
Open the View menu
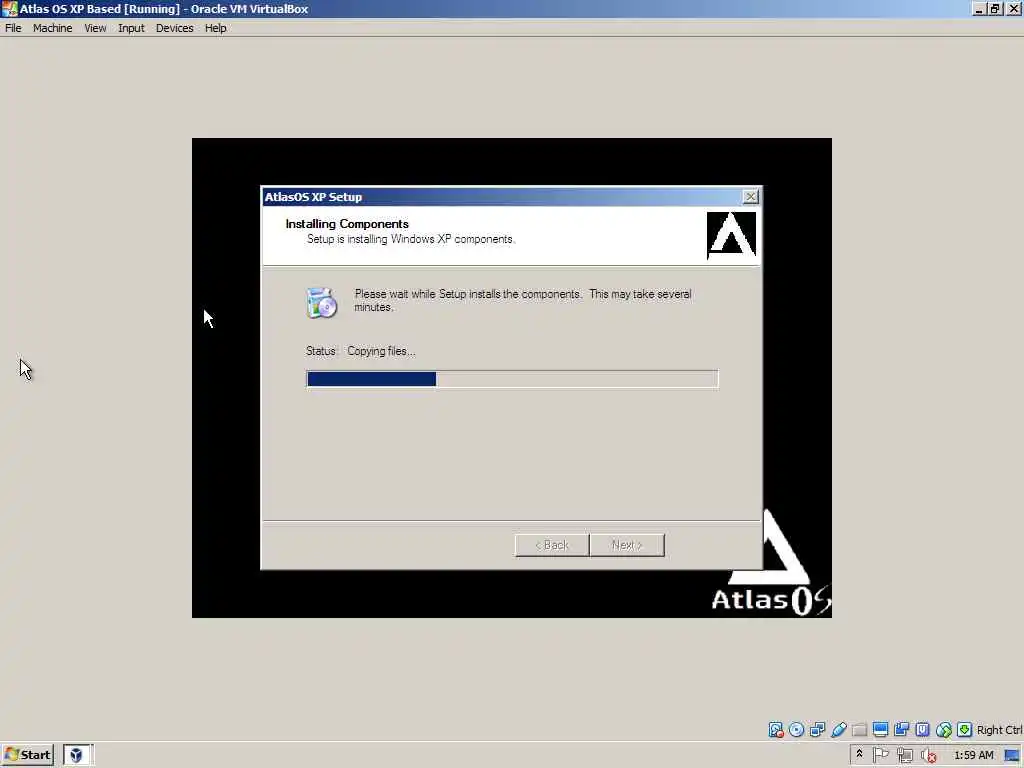point(95,28)
